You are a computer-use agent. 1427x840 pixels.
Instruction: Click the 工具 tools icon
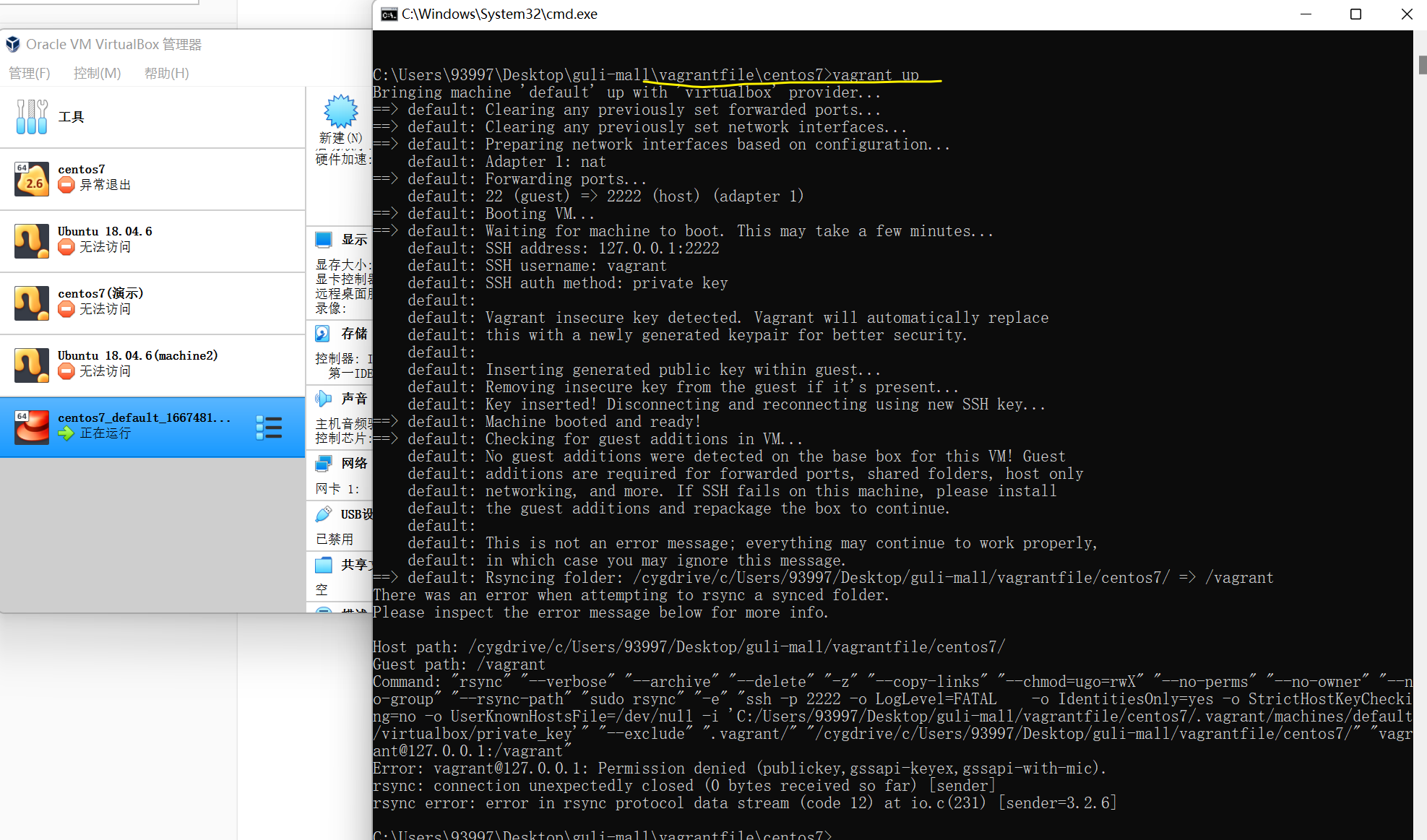pos(32,117)
